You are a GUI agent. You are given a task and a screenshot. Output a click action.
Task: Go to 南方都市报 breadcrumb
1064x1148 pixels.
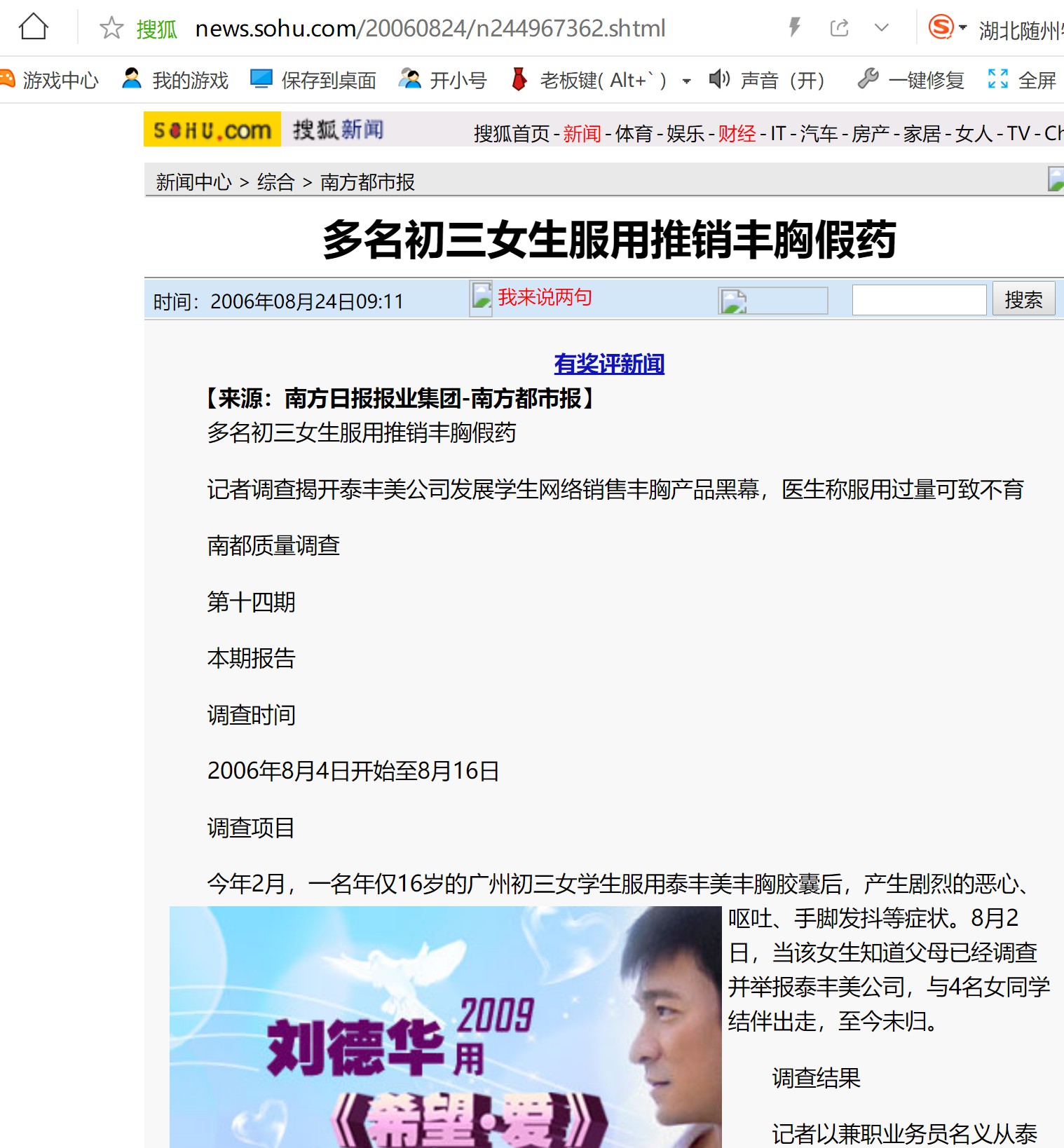pos(367,182)
